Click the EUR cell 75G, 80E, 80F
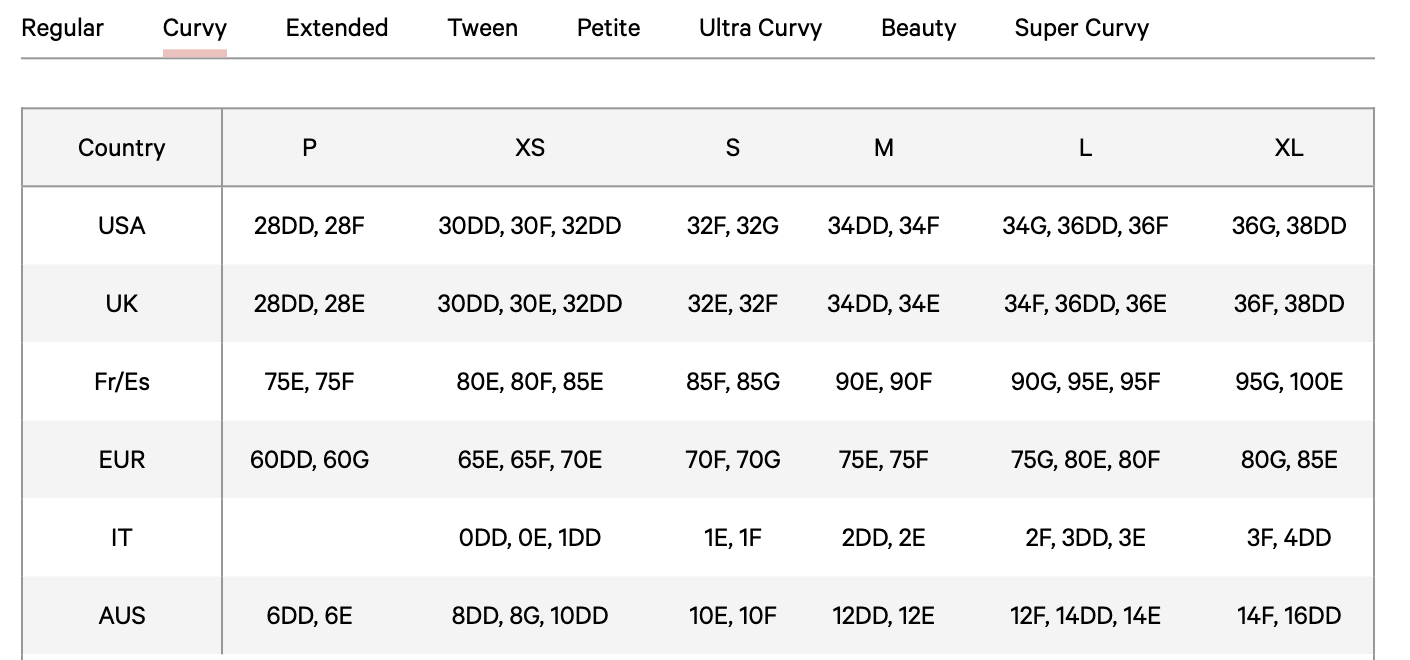The image size is (1410, 660). click(x=1085, y=460)
